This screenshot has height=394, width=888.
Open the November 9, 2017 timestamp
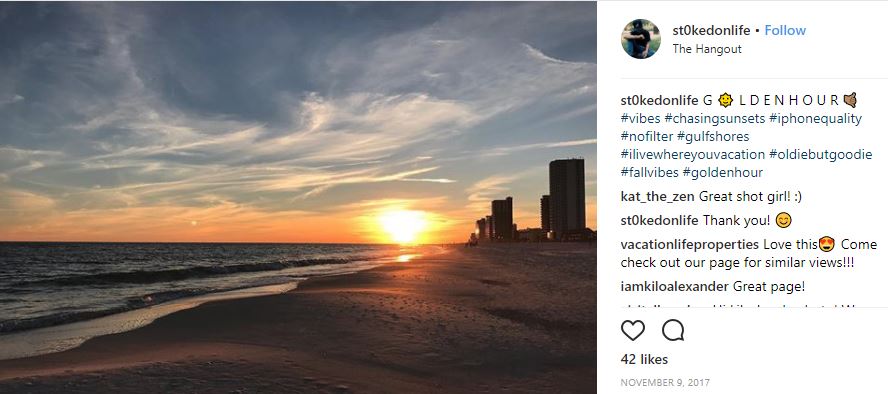pos(665,383)
